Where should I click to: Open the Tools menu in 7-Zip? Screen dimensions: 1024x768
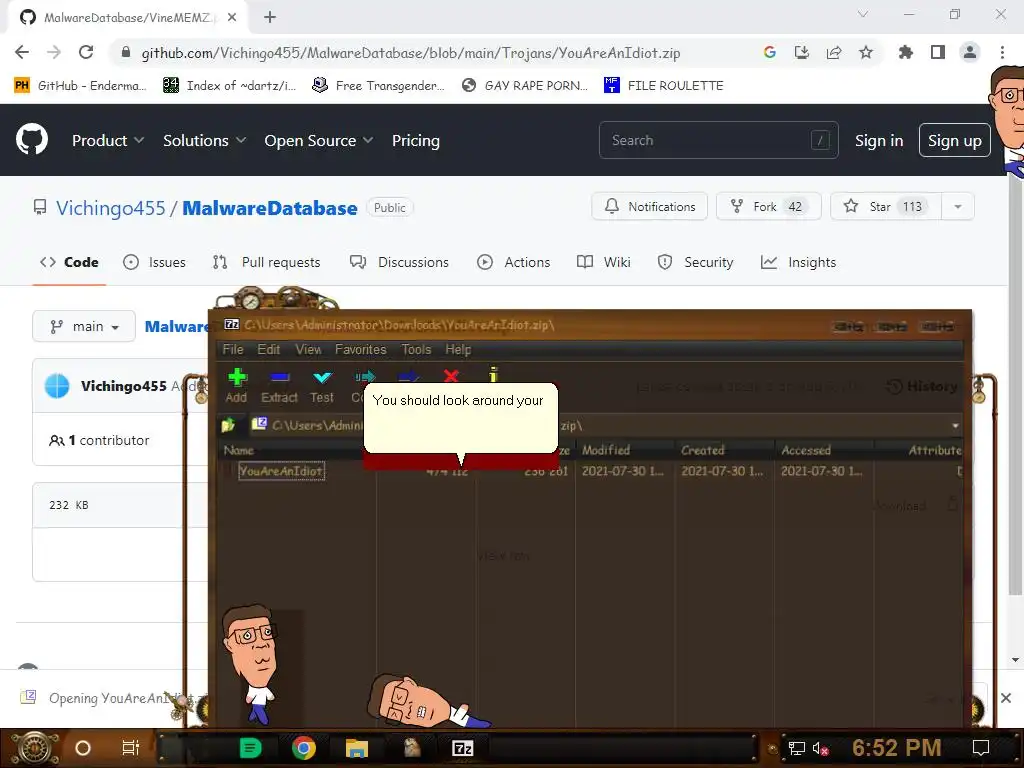416,349
